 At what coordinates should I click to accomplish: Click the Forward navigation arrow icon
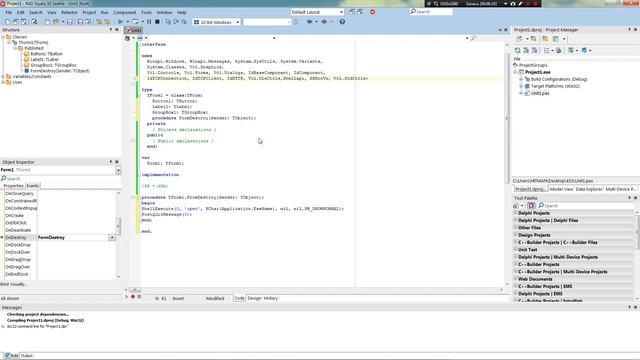tap(324, 22)
